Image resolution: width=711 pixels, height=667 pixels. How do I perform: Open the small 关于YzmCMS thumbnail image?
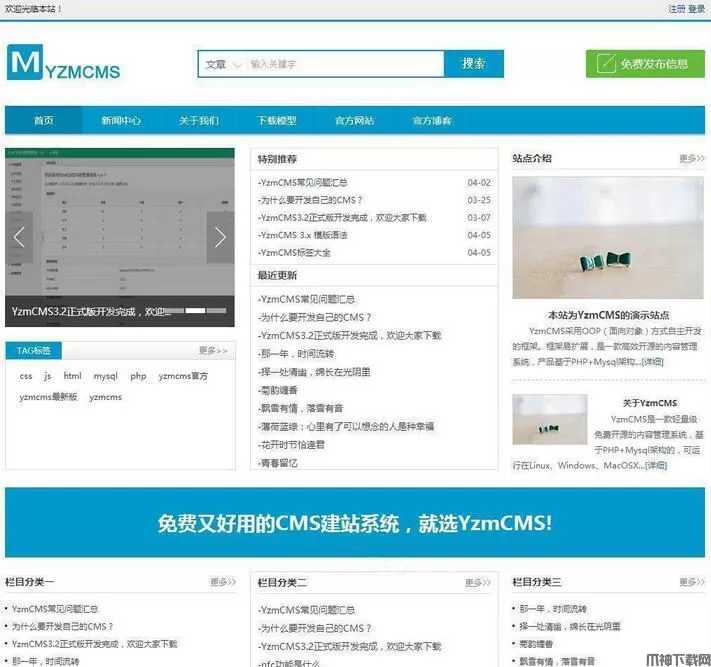[549, 419]
